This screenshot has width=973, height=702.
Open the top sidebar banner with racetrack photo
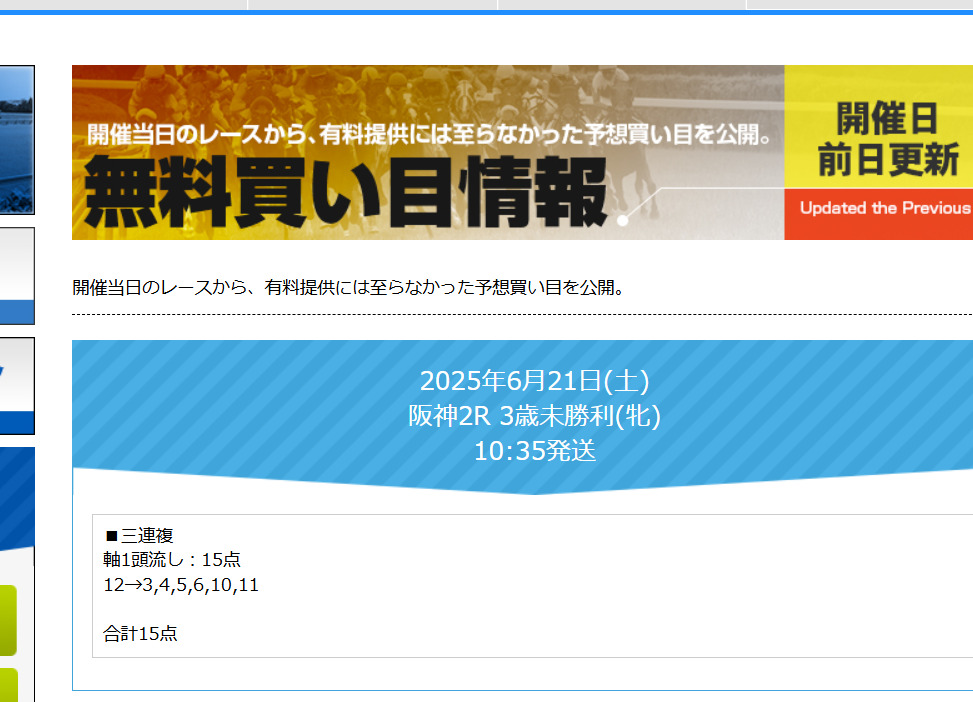pos(17,140)
